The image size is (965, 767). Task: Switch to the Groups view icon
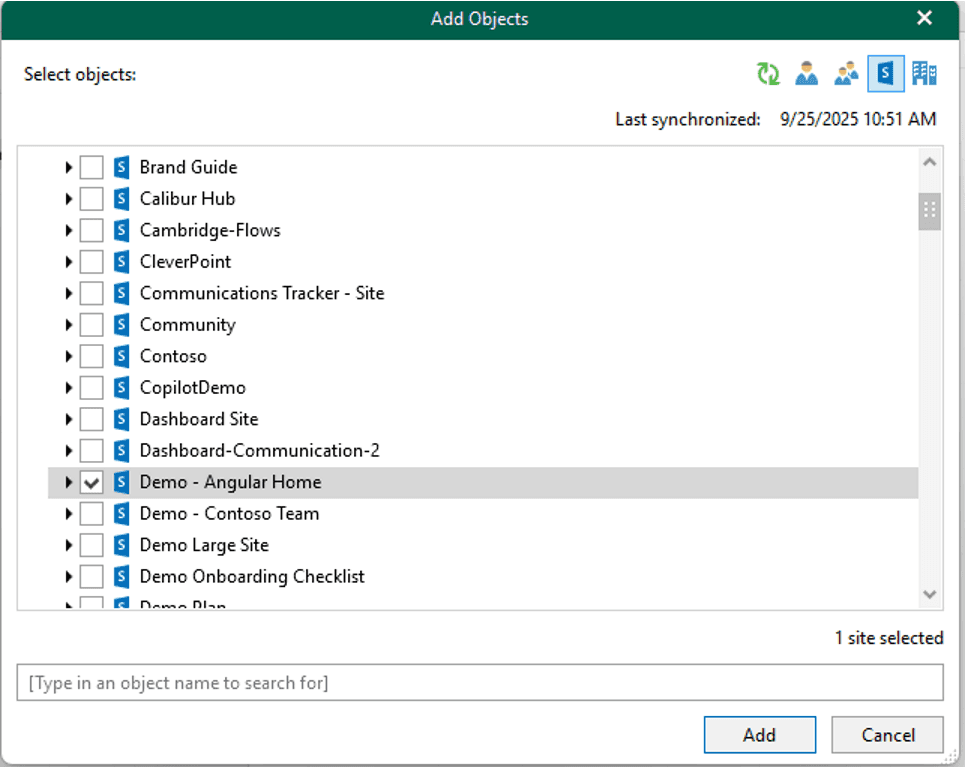point(846,73)
